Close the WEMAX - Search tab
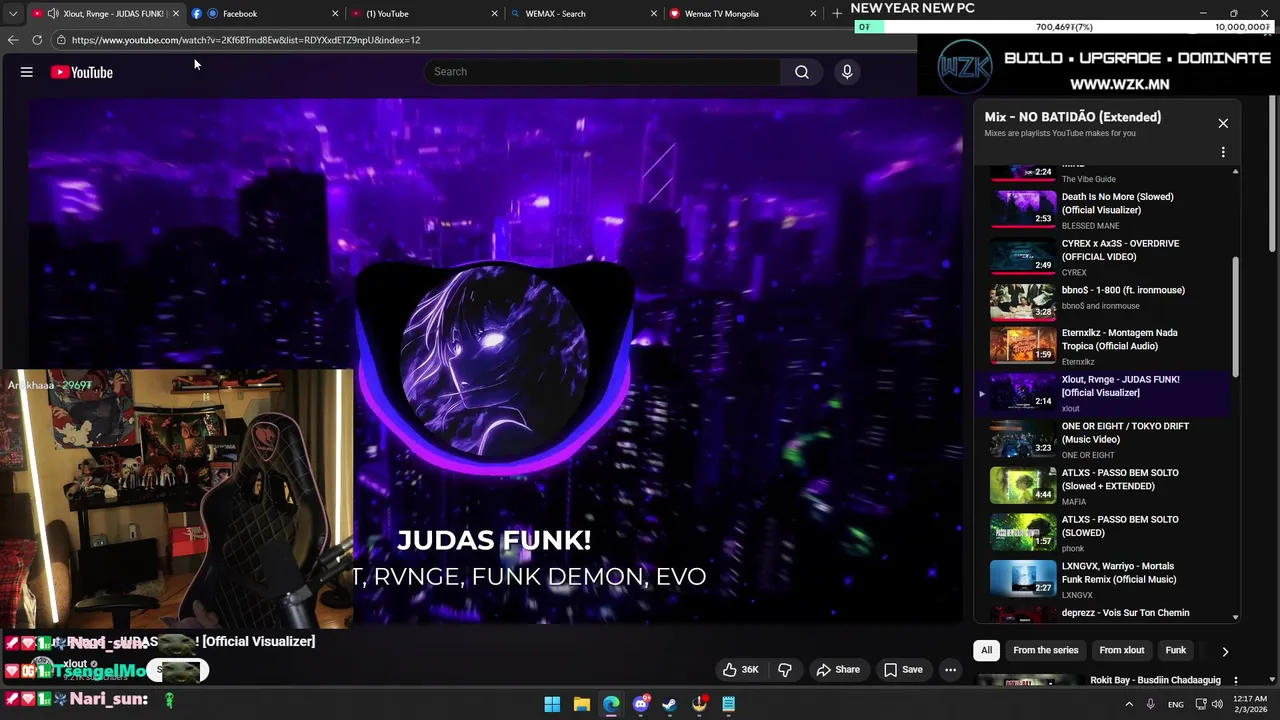This screenshot has height=720, width=1280. pyautogui.click(x=654, y=14)
